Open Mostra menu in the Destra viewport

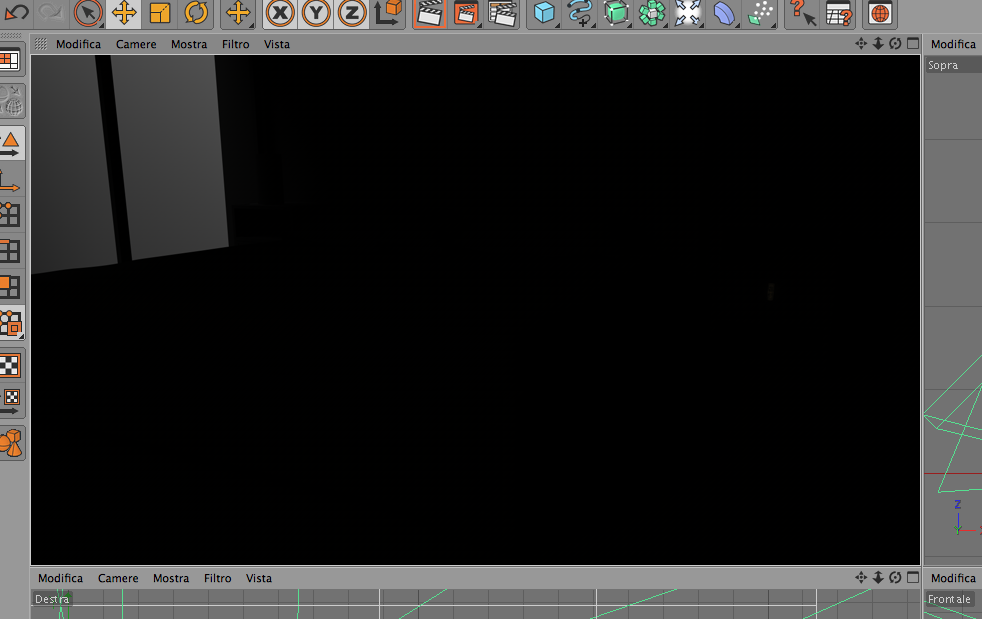[x=171, y=578]
